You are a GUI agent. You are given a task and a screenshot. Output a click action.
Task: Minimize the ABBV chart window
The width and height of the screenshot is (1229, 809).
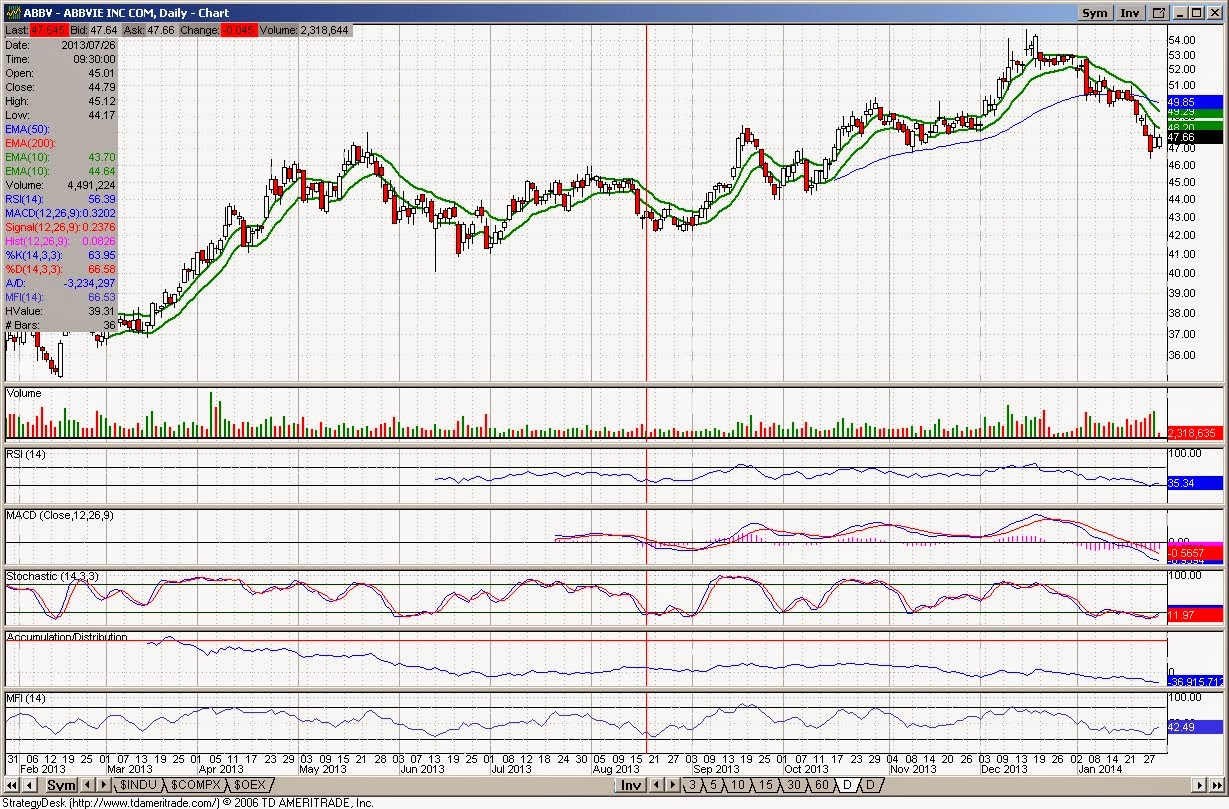tap(1180, 13)
